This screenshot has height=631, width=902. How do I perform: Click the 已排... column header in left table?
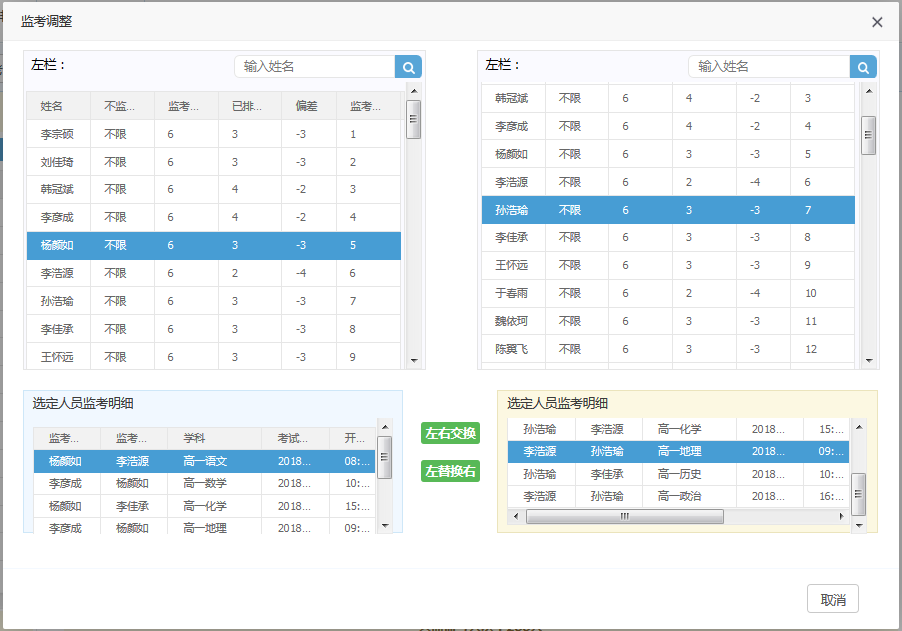pos(249,106)
